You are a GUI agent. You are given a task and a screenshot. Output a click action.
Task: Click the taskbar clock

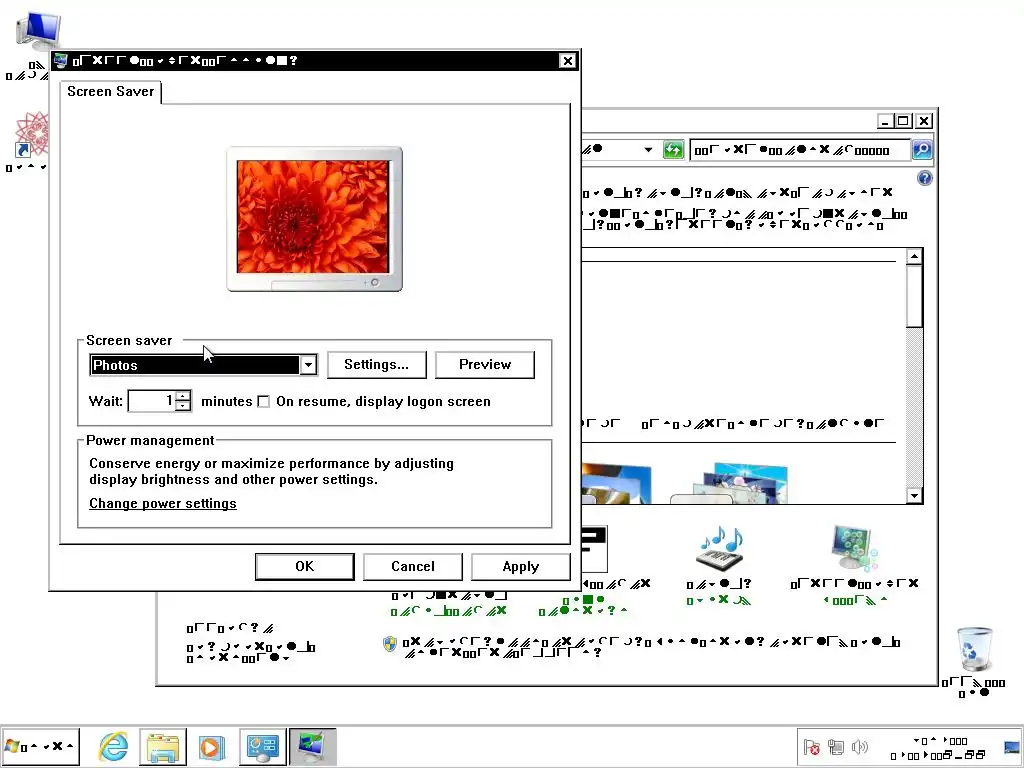tap(938, 748)
